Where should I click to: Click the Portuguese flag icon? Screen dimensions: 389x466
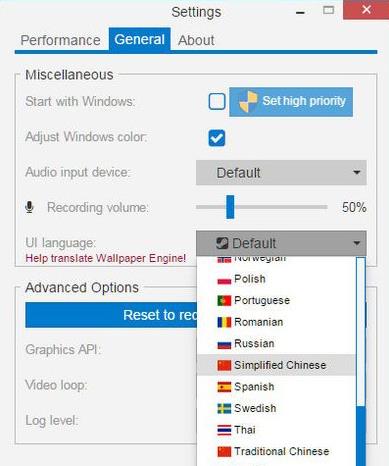coord(224,301)
